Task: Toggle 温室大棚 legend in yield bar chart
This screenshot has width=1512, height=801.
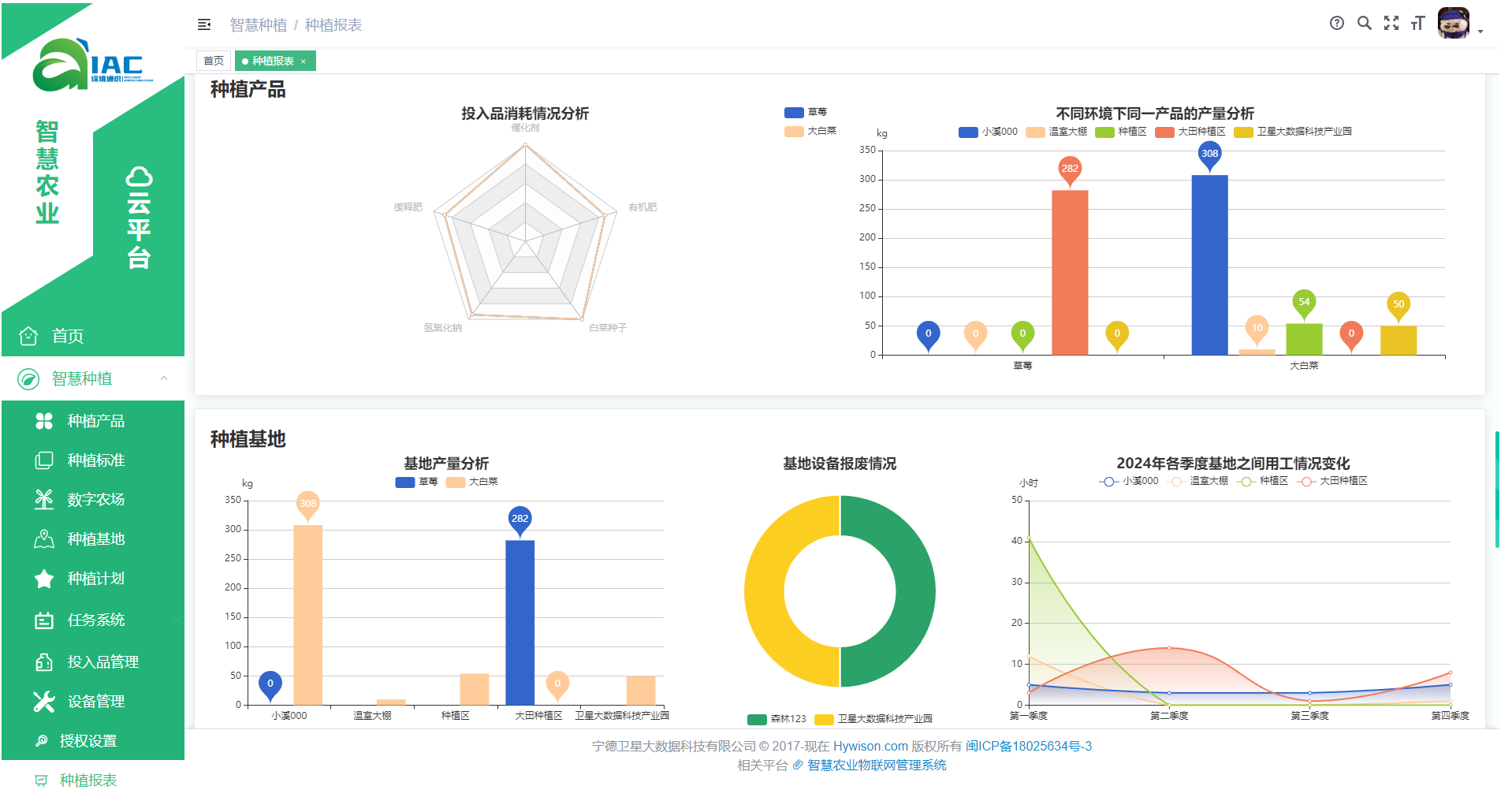Action: [x=1057, y=132]
